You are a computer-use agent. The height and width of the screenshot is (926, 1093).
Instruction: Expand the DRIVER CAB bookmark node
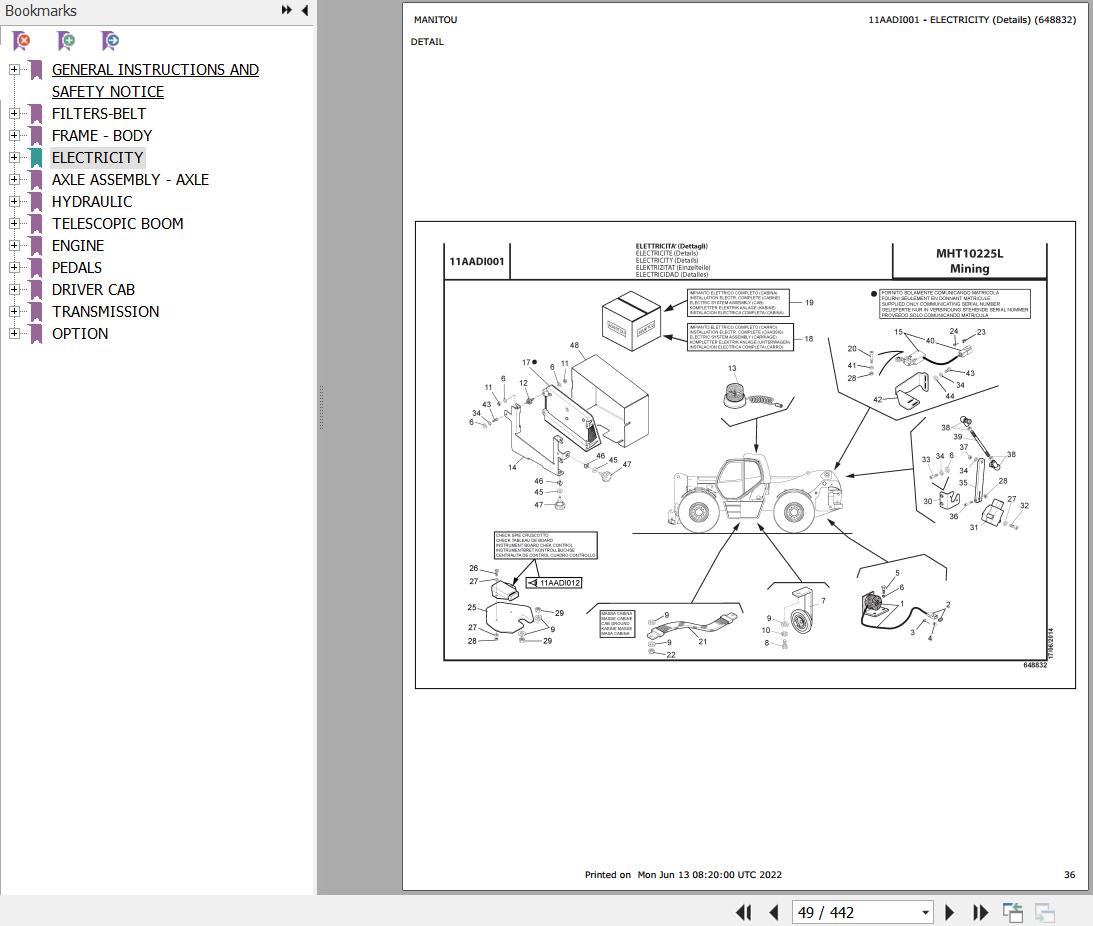[x=14, y=289]
